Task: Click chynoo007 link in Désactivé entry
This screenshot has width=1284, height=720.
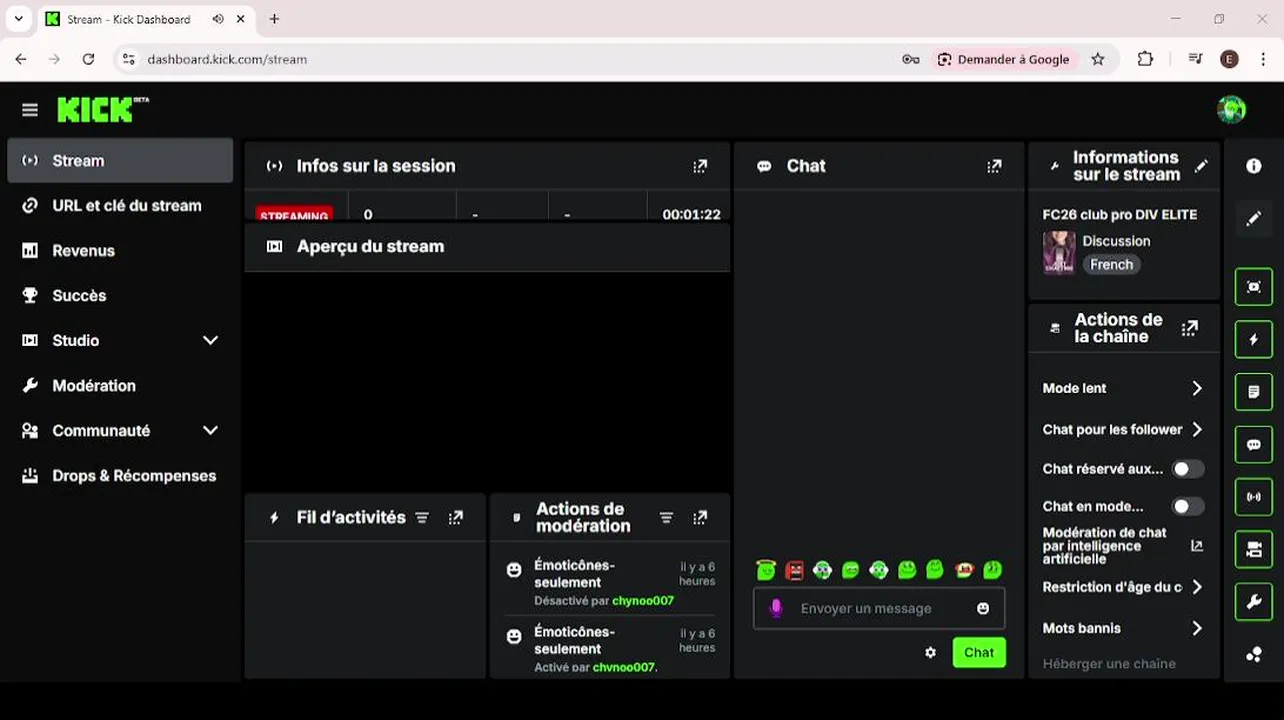Action: 643,601
